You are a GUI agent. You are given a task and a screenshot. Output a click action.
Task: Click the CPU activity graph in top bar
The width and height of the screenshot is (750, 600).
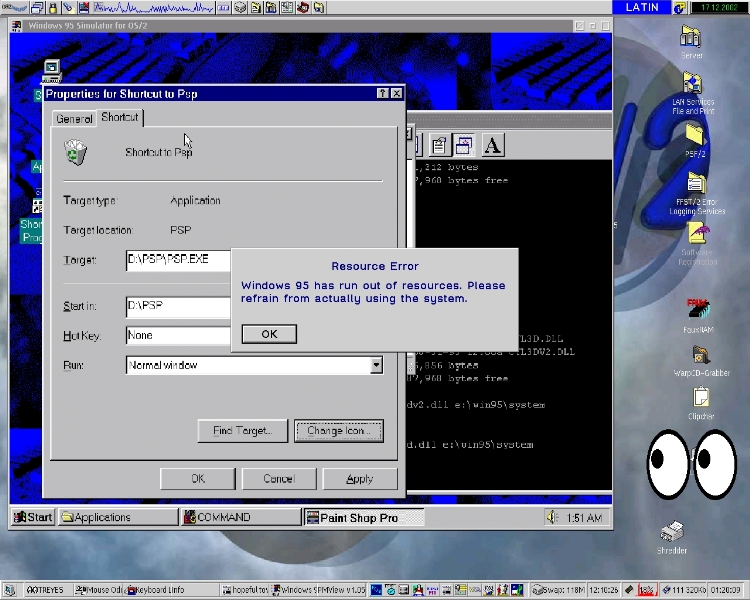click(153, 7)
